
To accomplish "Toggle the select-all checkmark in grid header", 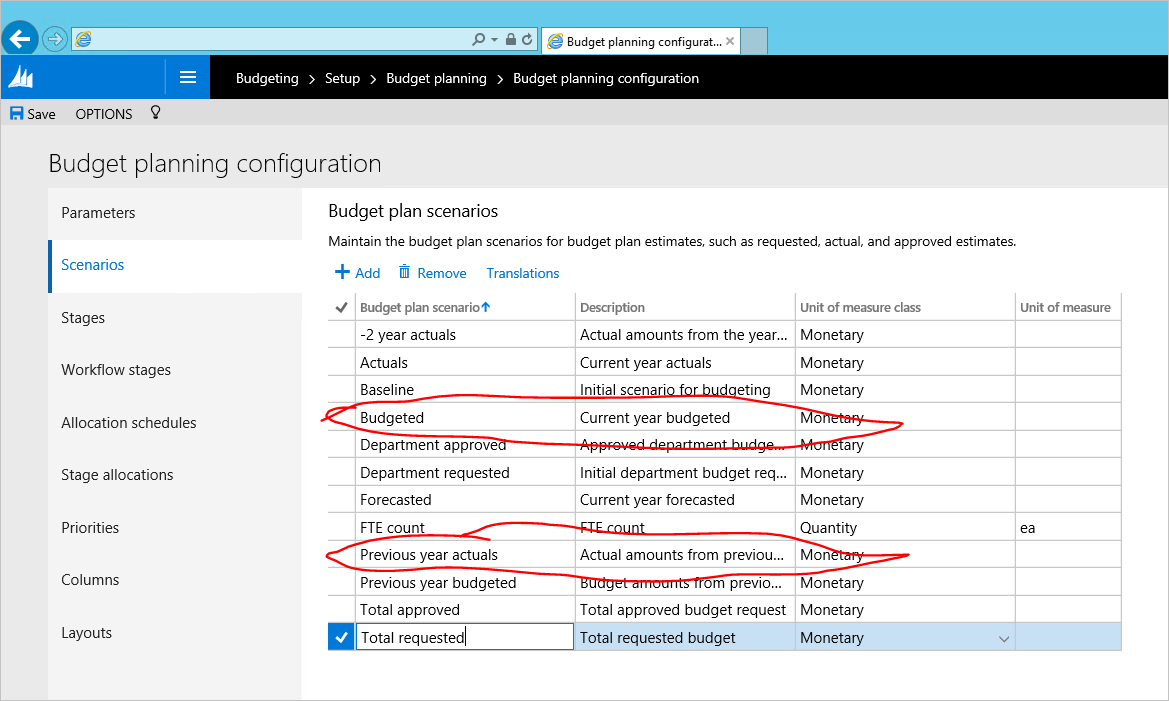I will (x=341, y=307).
